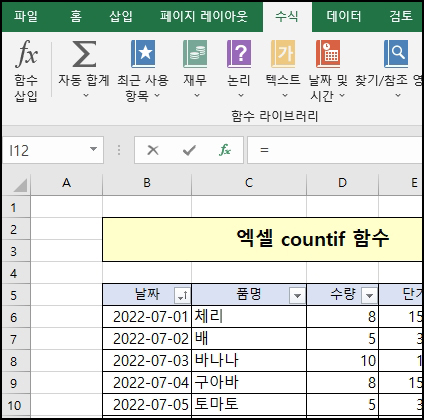424x420 pixels.
Task: Switch to the 데이터 tab
Action: click(344, 16)
